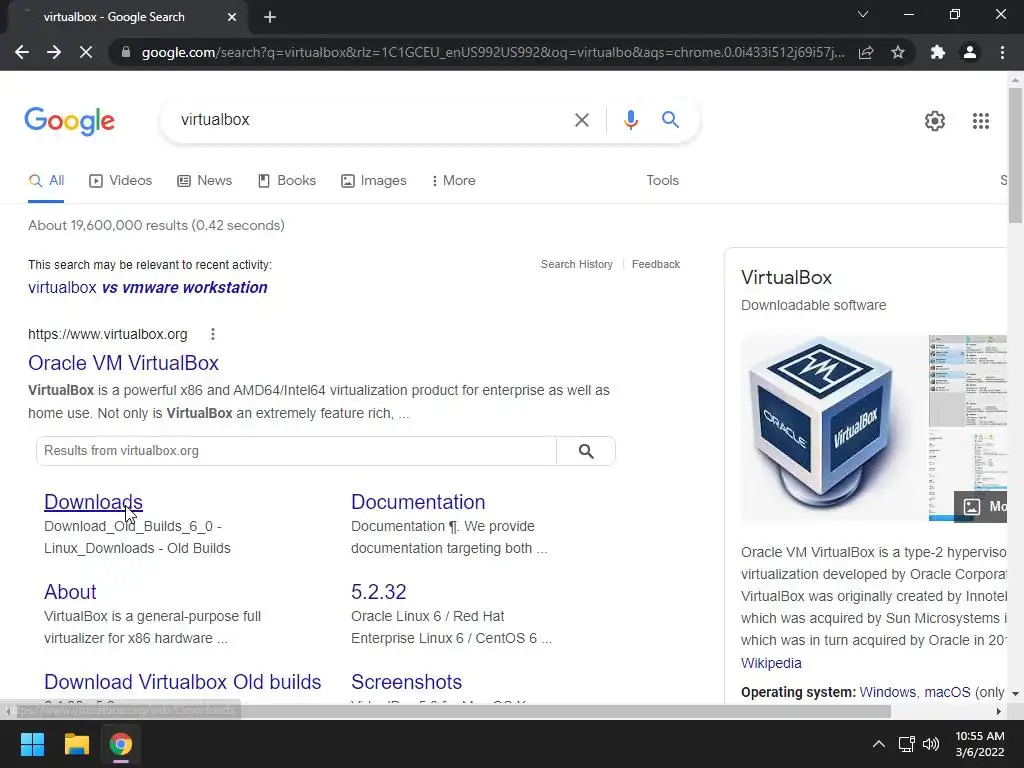Click the Chrome taskbar icon
The width and height of the screenshot is (1024, 768).
[120, 744]
